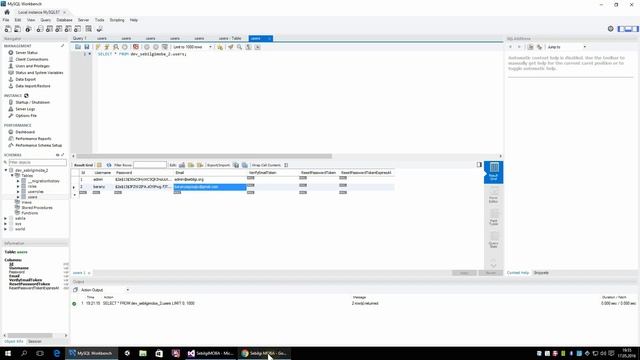Open the Scripting menu
640x360 pixels.
(117, 20)
